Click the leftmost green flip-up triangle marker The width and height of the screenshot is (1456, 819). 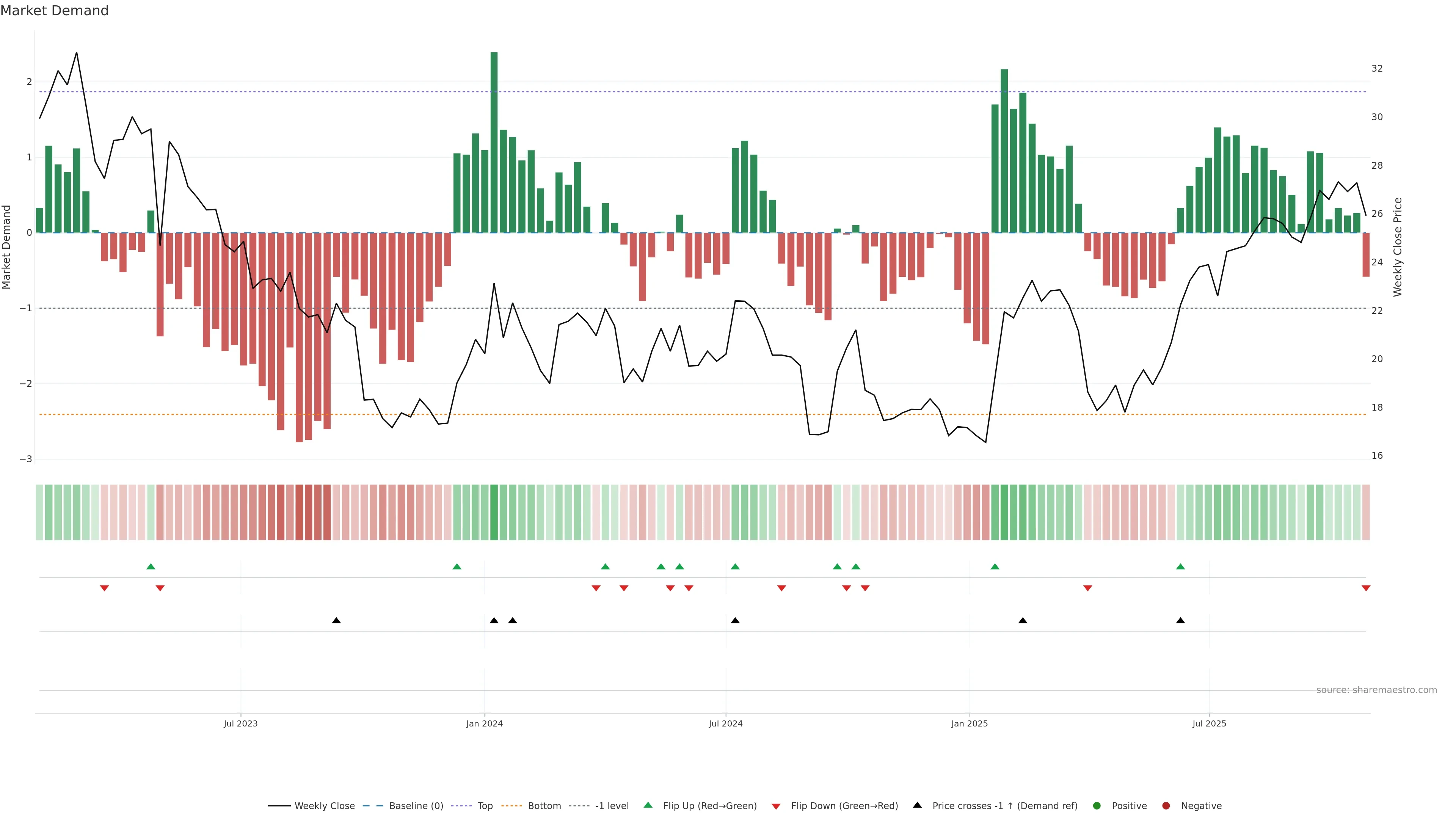coord(151,566)
